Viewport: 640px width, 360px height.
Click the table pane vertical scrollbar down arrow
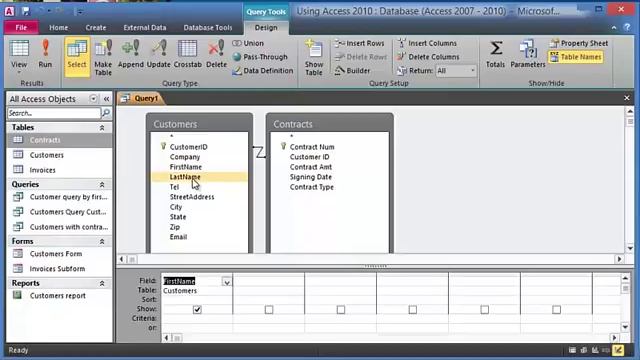click(630, 248)
